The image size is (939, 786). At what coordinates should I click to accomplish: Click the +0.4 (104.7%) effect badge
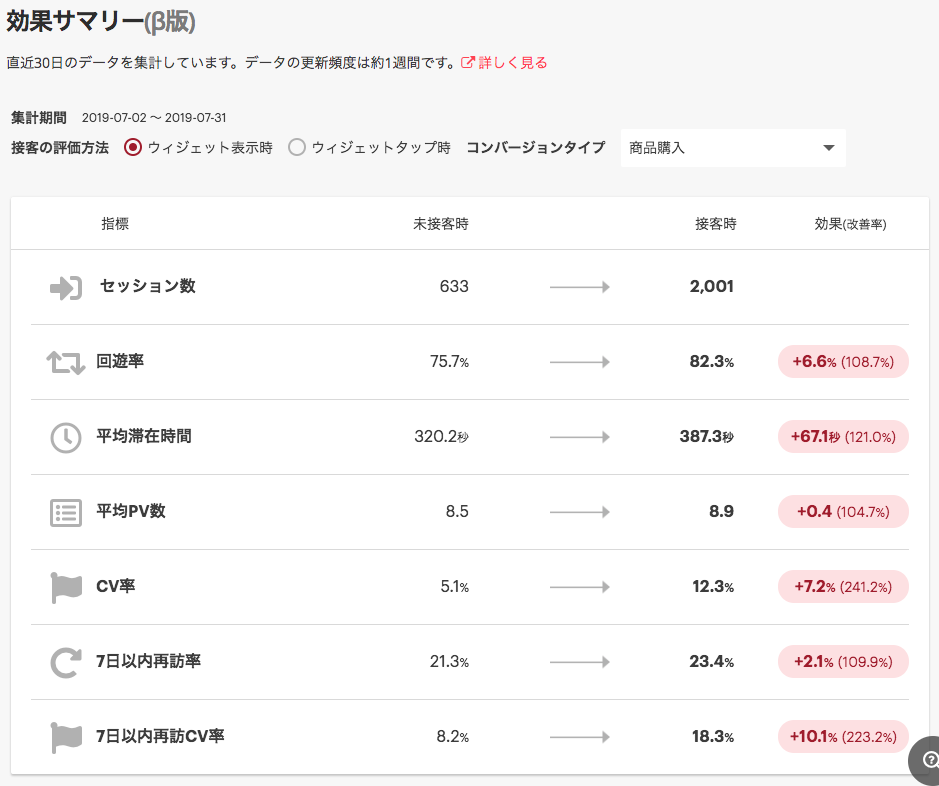tap(843, 511)
